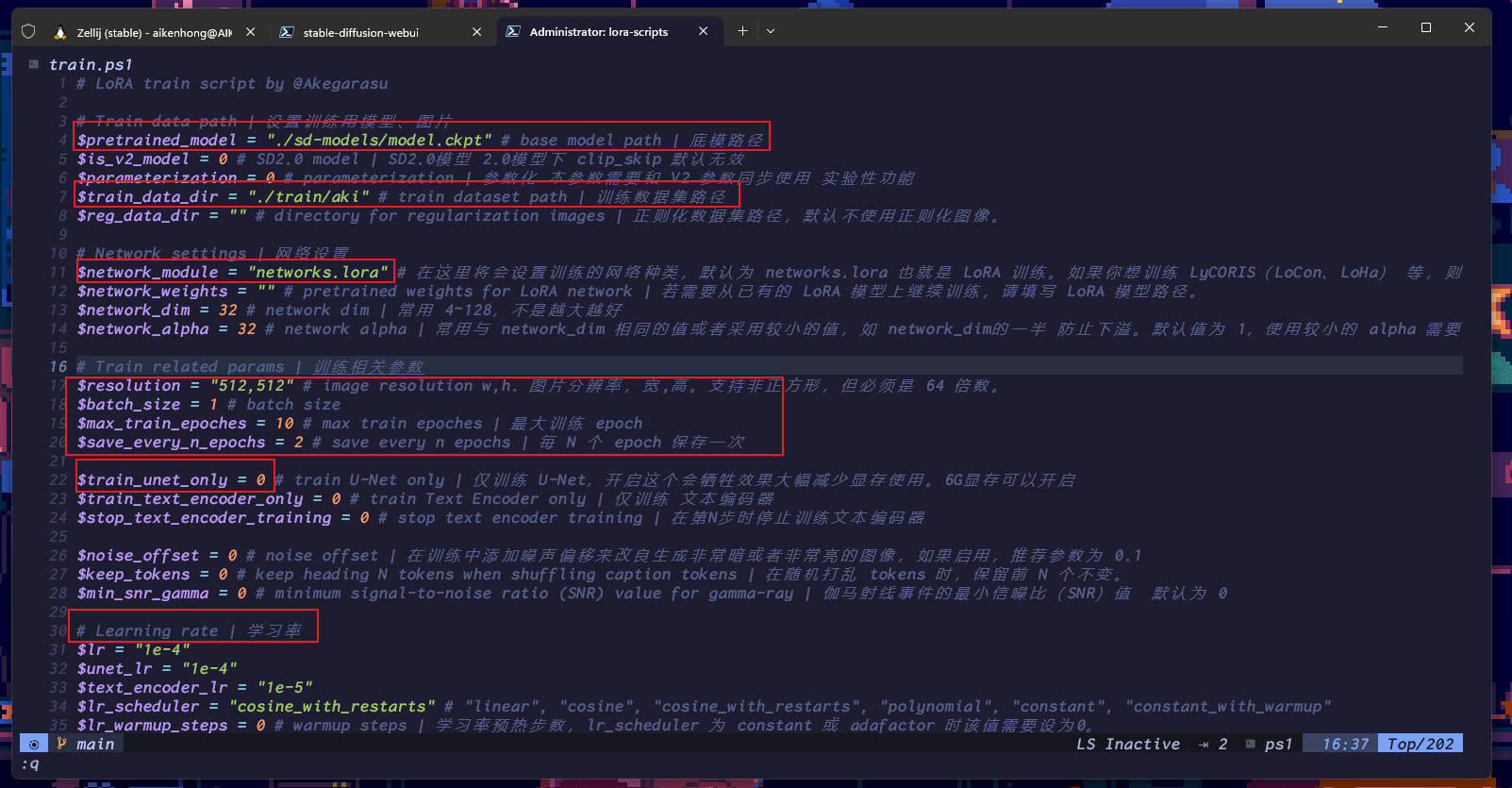This screenshot has height=788, width=1512.
Task: Click the main branch name in status line
Action: [95, 744]
